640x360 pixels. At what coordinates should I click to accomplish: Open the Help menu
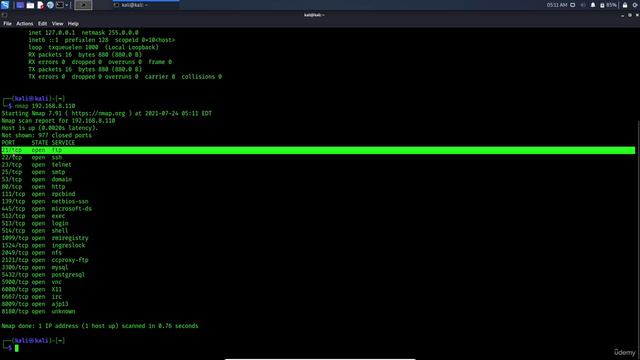coord(73,24)
